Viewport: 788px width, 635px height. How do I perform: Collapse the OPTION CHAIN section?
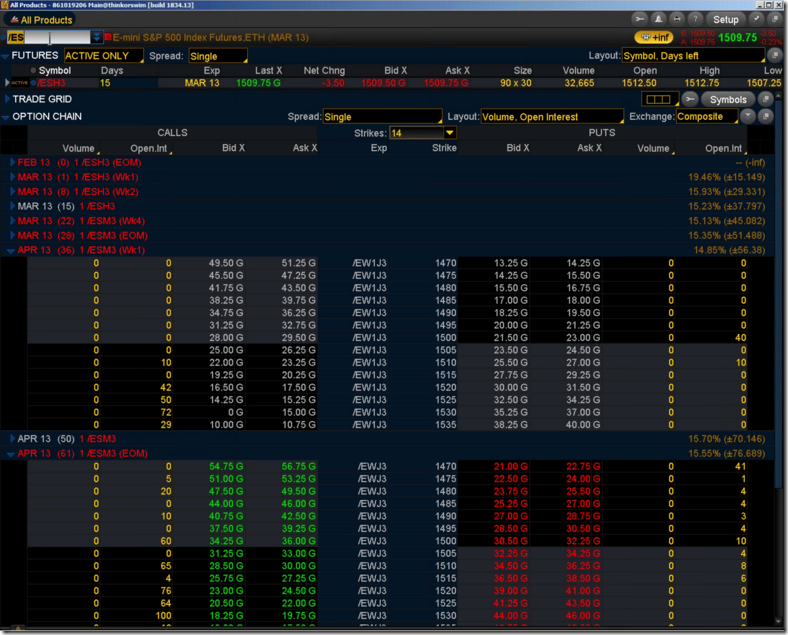pyautogui.click(x=5, y=117)
